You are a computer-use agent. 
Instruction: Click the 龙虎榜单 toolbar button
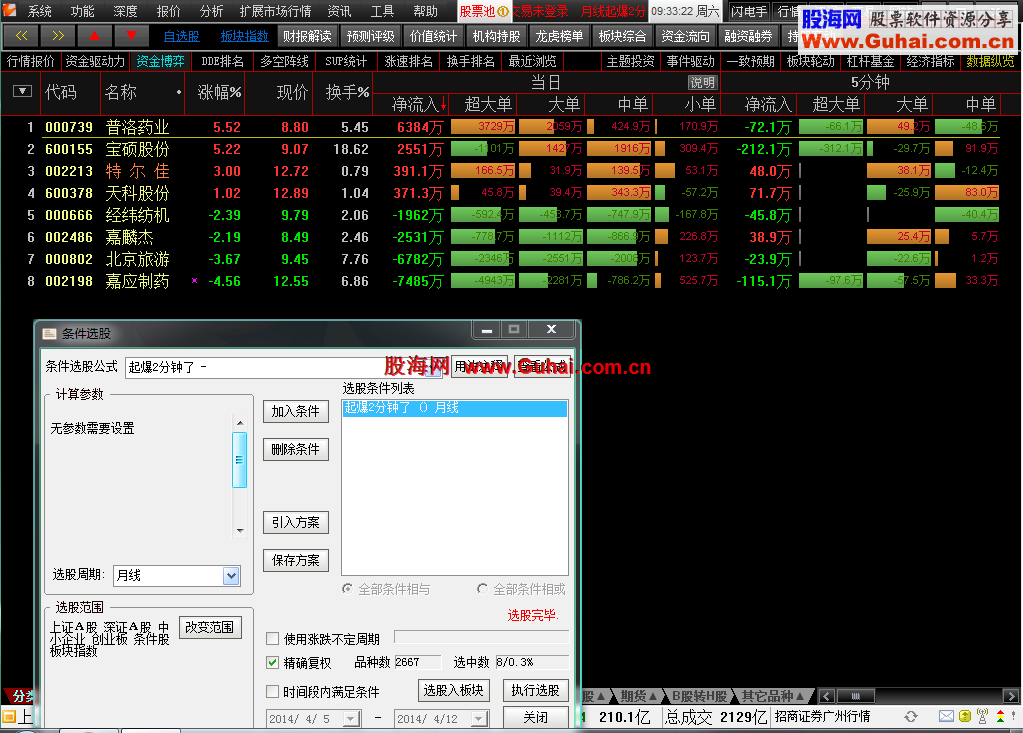pos(559,37)
